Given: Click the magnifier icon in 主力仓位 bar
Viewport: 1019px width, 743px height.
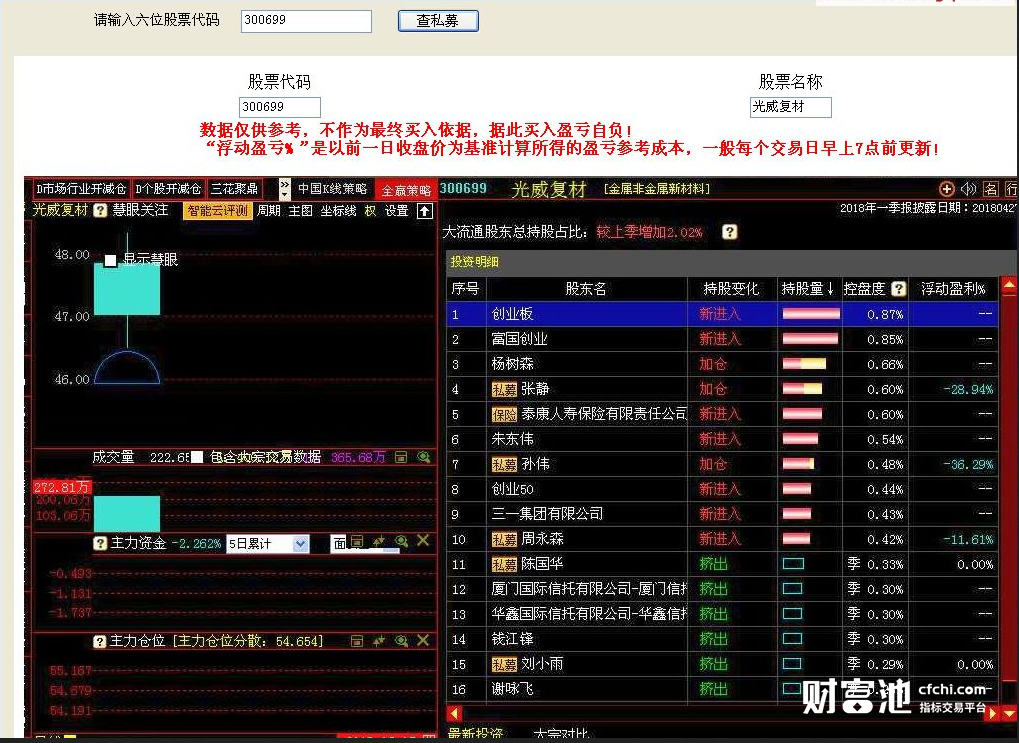Looking at the screenshot, I should pyautogui.click(x=402, y=641).
